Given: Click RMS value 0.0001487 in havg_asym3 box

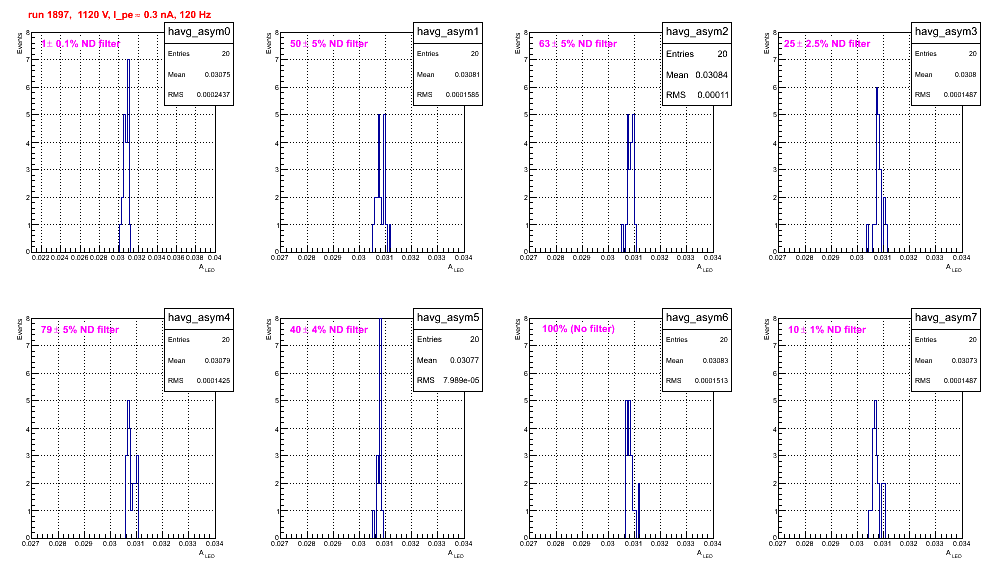Looking at the screenshot, I should click(x=960, y=95).
